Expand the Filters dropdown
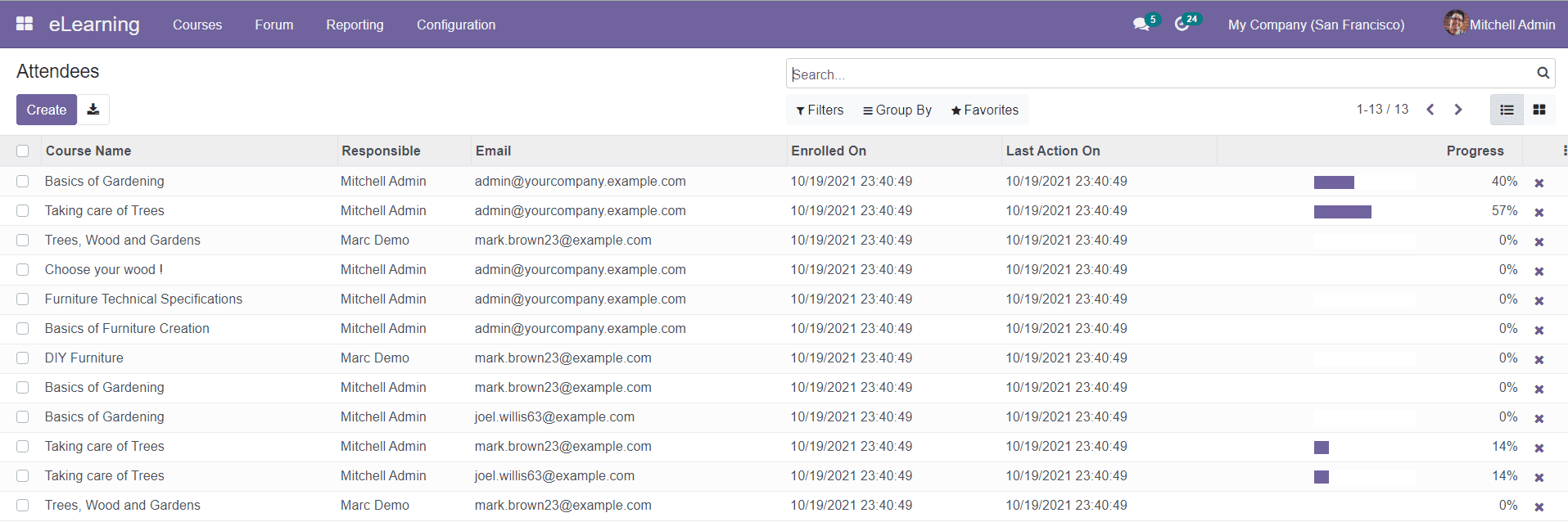1568x522 pixels. 820,110
